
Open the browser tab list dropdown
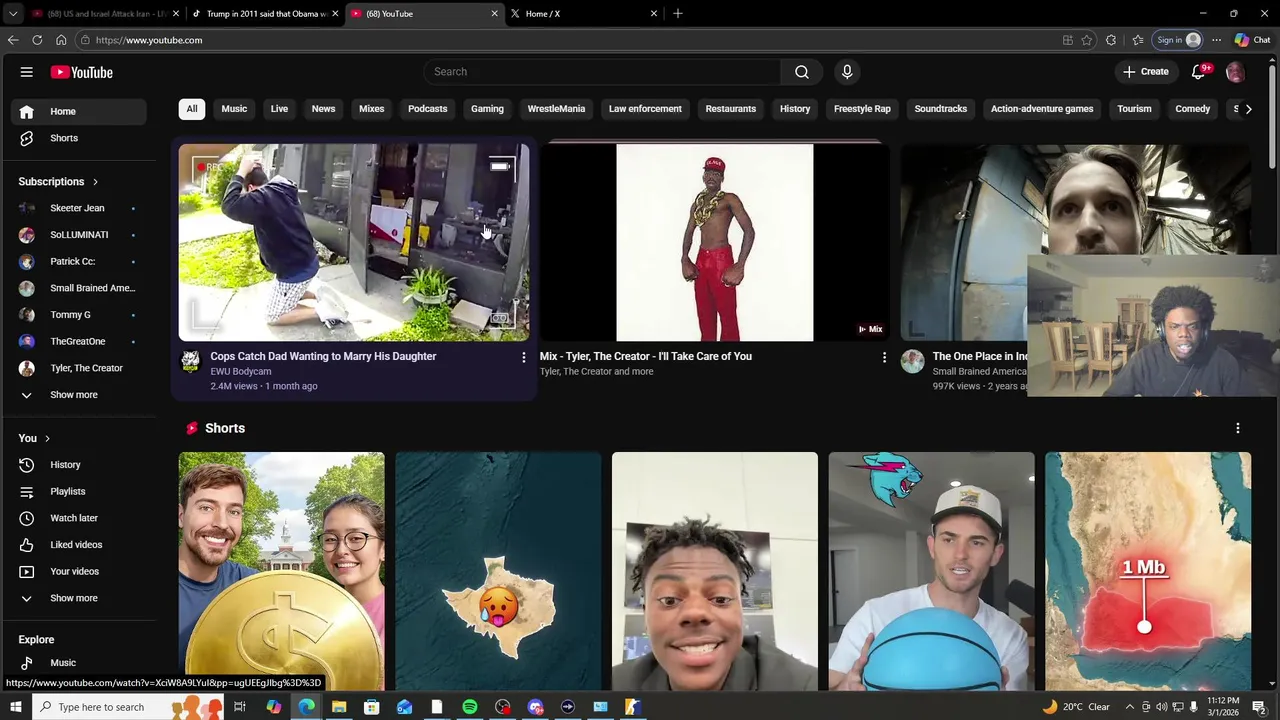click(x=13, y=13)
